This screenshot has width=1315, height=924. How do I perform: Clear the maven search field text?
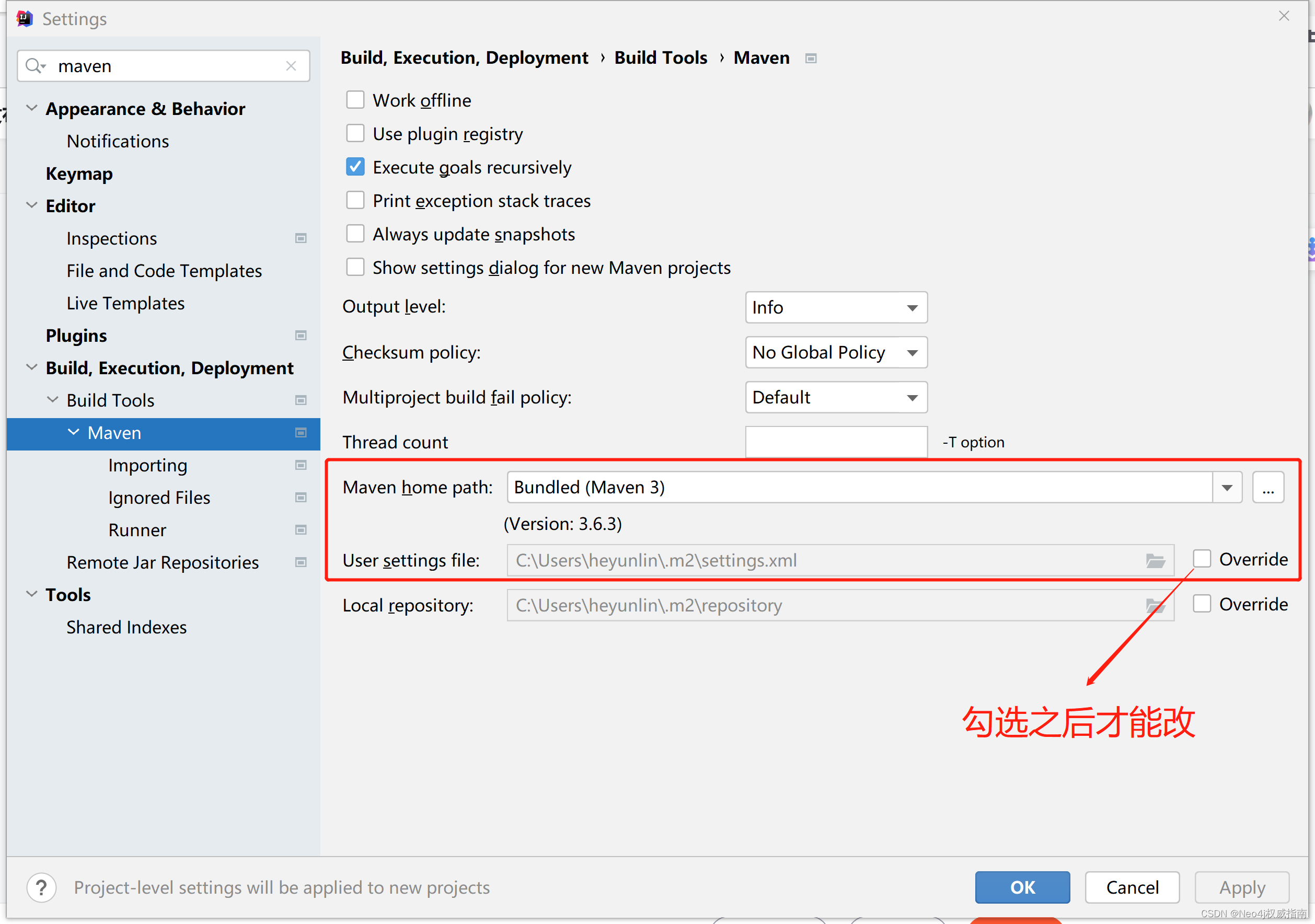(x=291, y=66)
